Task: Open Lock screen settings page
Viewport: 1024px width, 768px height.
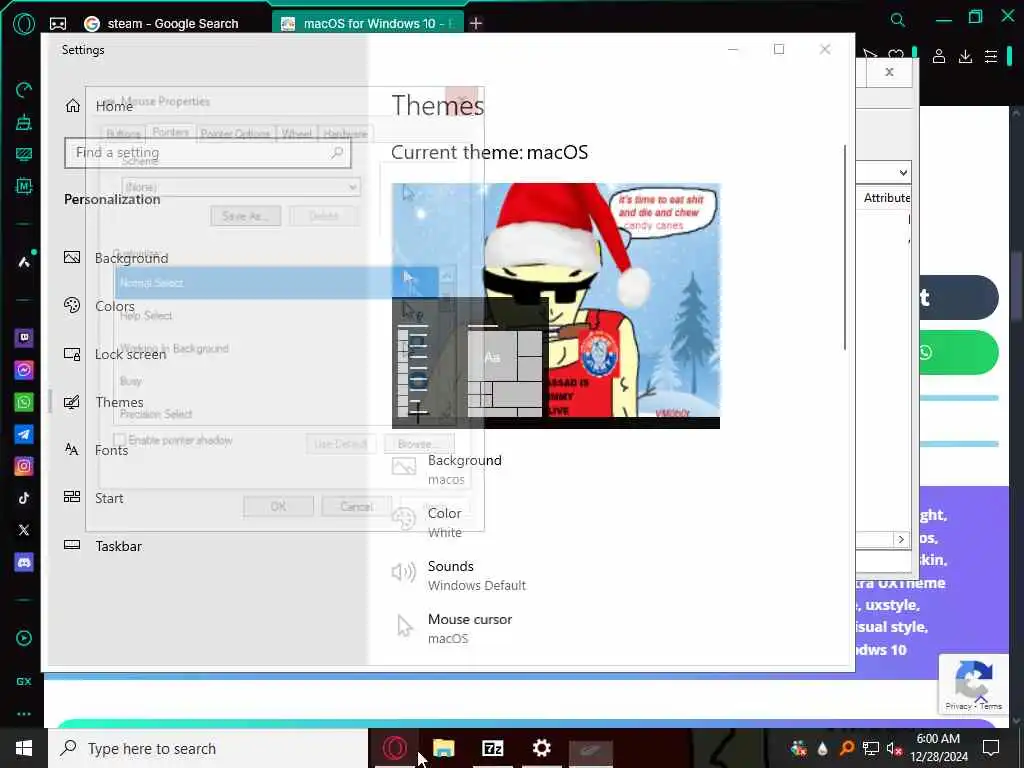Action: coord(115,354)
